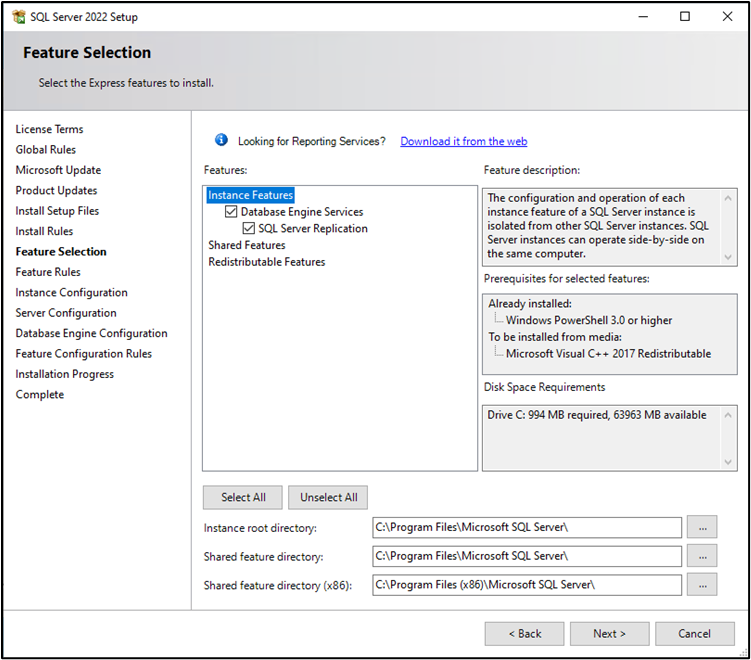Click the Drive C disk space line
The width and height of the screenshot is (751, 660).
point(597,415)
